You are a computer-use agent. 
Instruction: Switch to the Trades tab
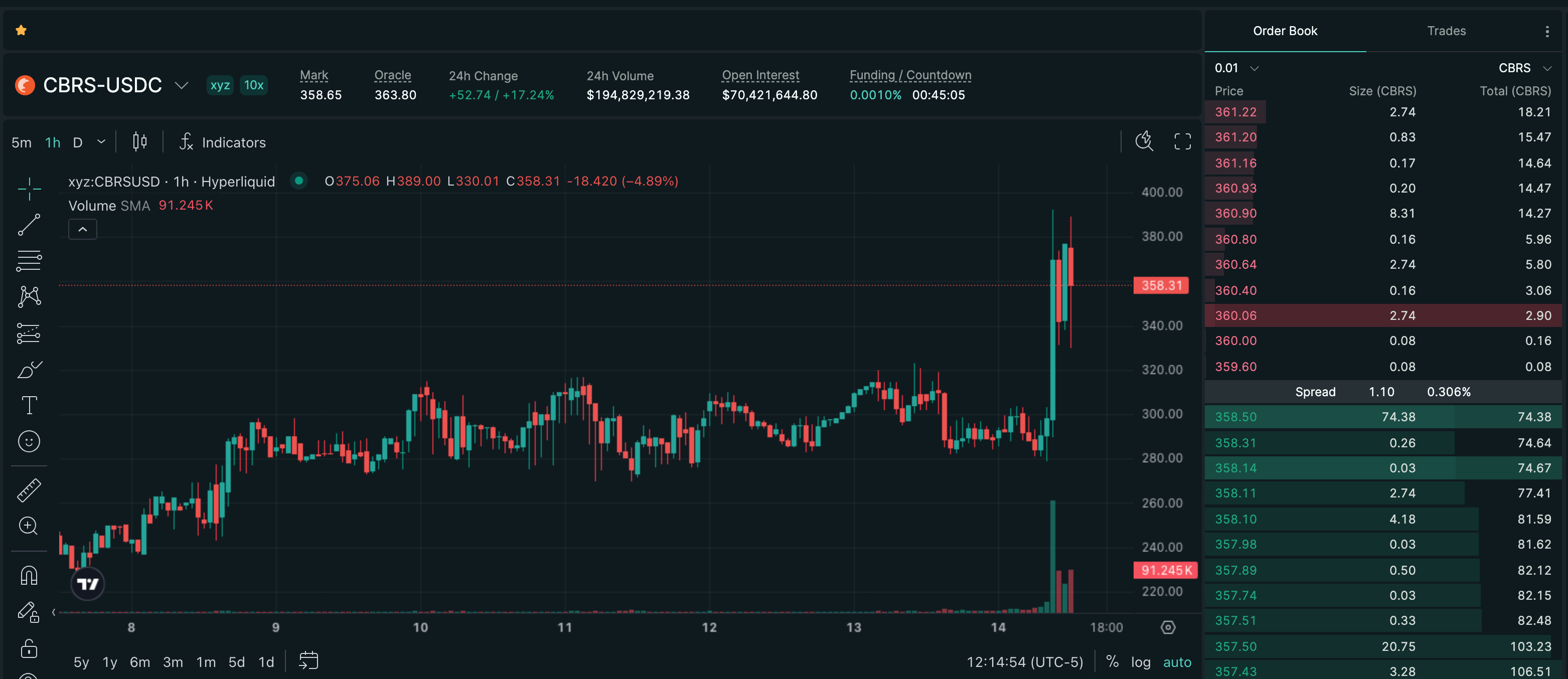coord(1446,31)
